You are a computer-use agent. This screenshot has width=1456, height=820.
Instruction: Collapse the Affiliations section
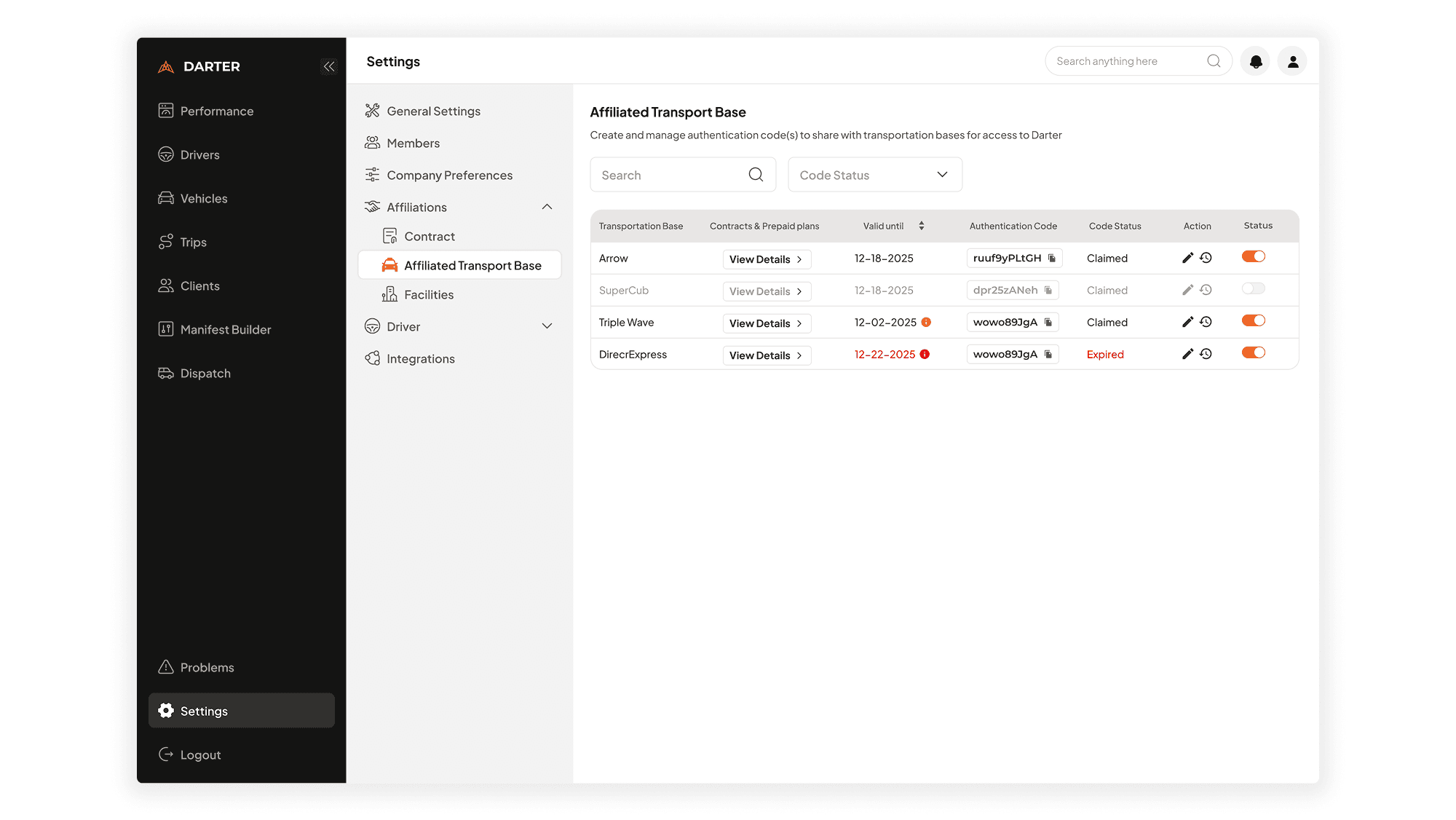point(547,208)
